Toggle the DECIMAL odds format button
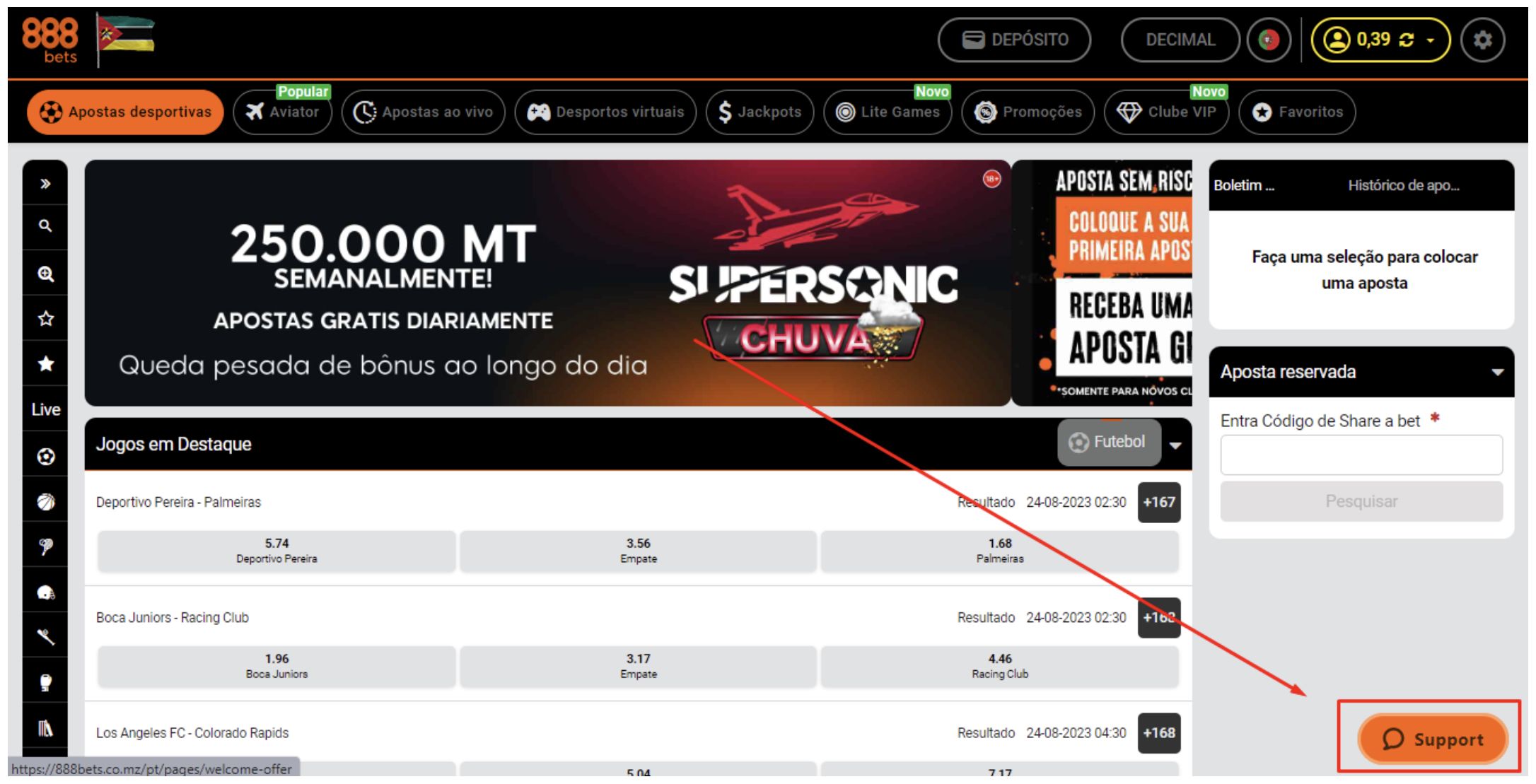The image size is (1536, 784). pyautogui.click(x=1180, y=40)
